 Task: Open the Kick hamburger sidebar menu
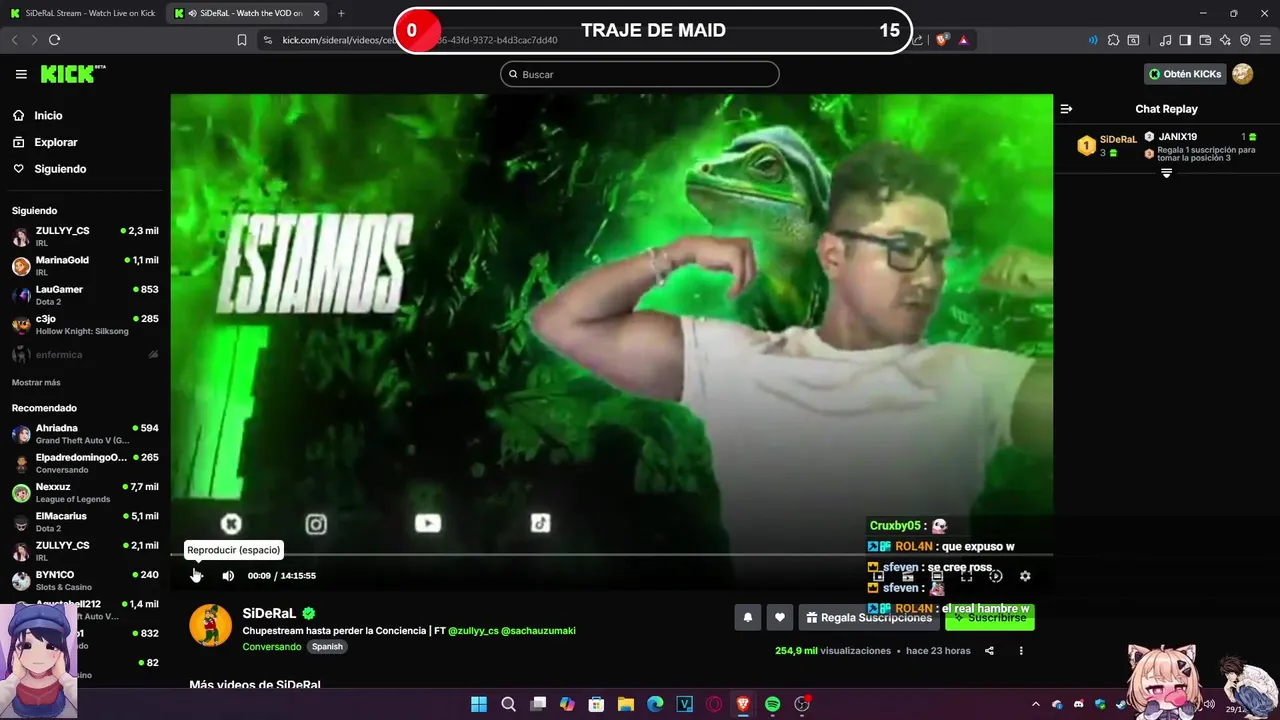[x=21, y=74]
